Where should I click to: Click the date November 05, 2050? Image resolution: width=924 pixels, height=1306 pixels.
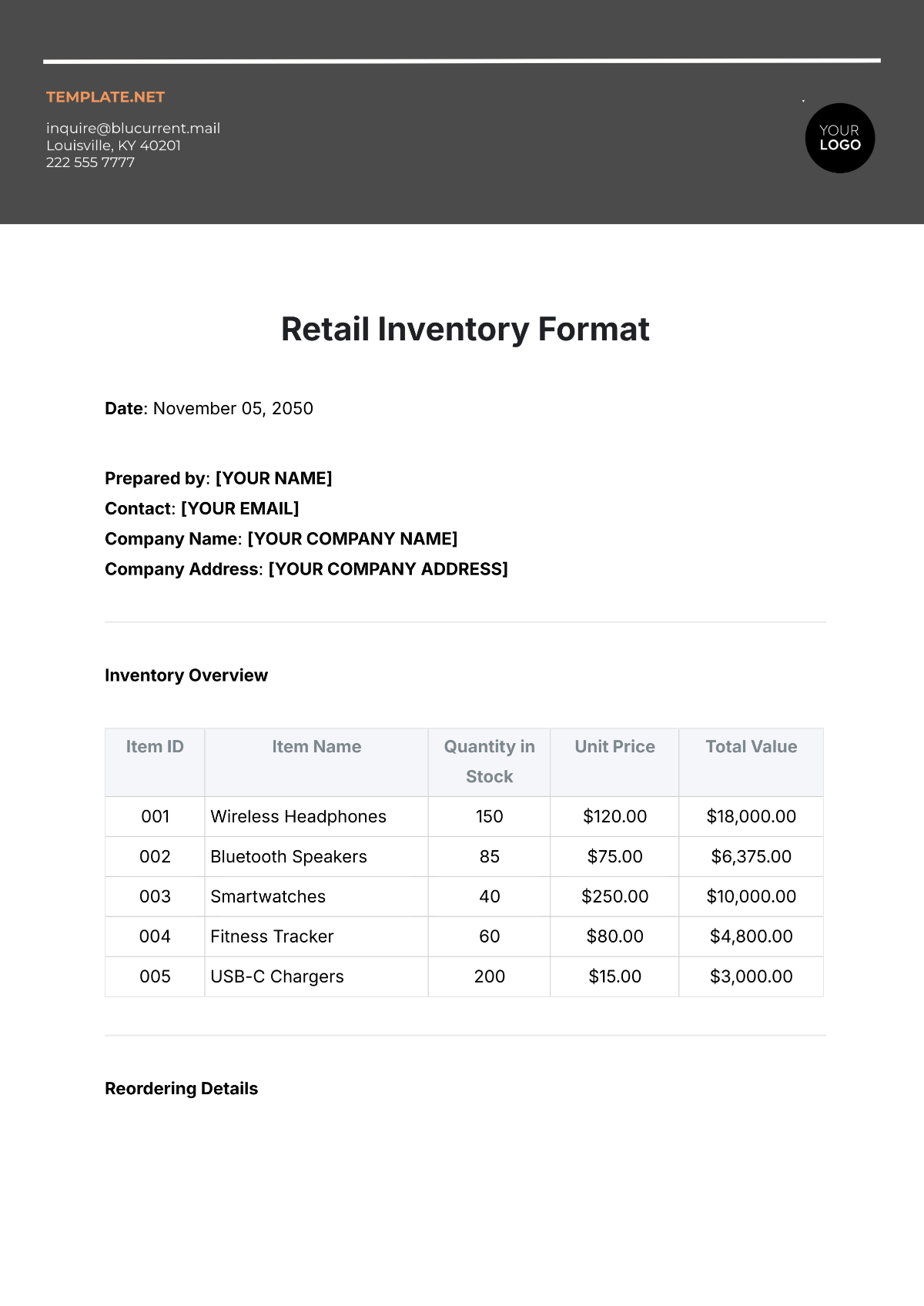[233, 408]
